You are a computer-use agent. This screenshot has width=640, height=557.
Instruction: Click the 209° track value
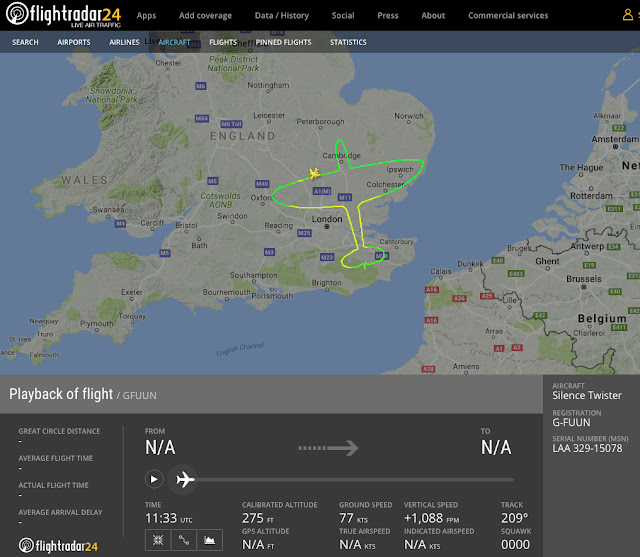pyautogui.click(x=515, y=518)
